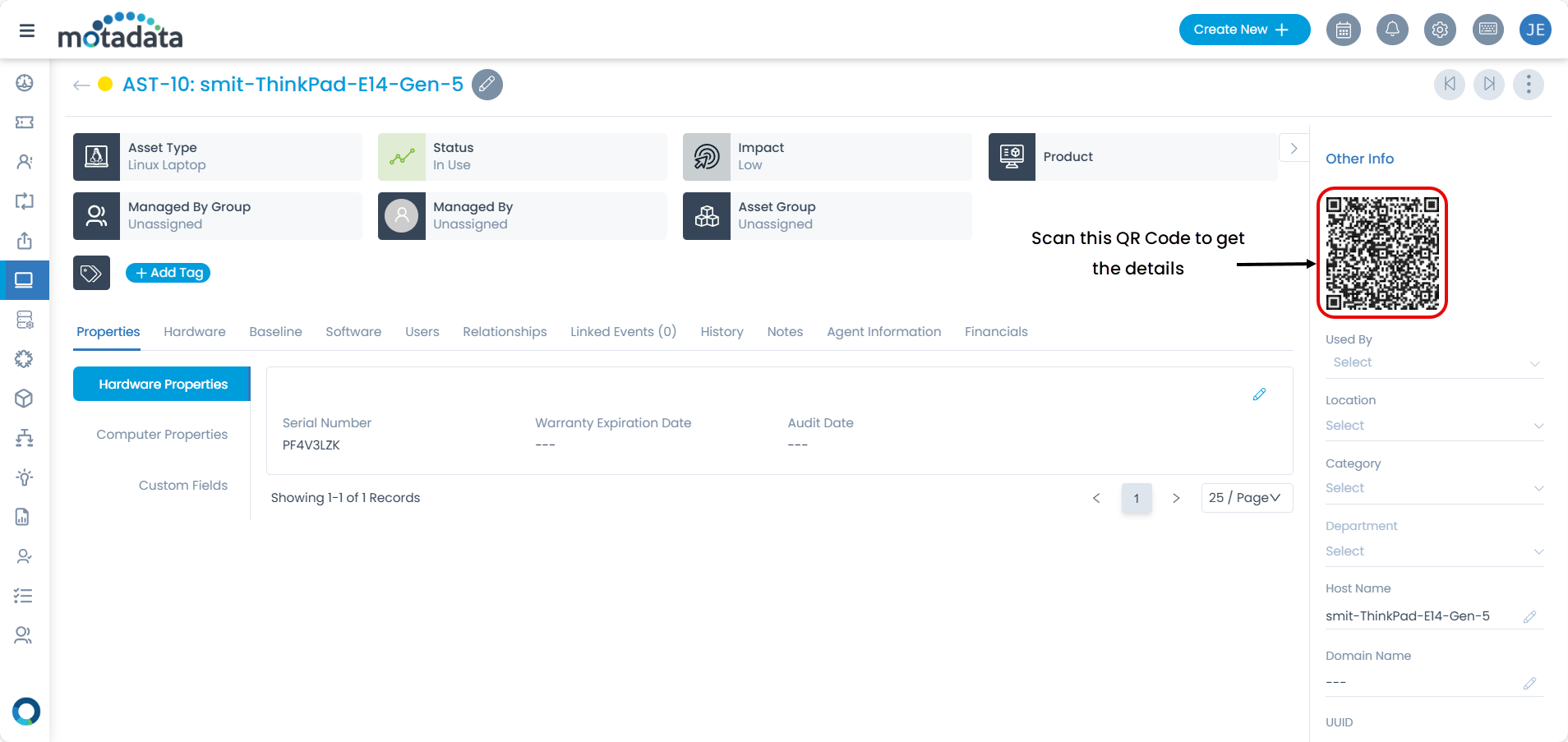Click the edit pencil in Hardware Properties panel
1568x742 pixels.
point(1259,394)
